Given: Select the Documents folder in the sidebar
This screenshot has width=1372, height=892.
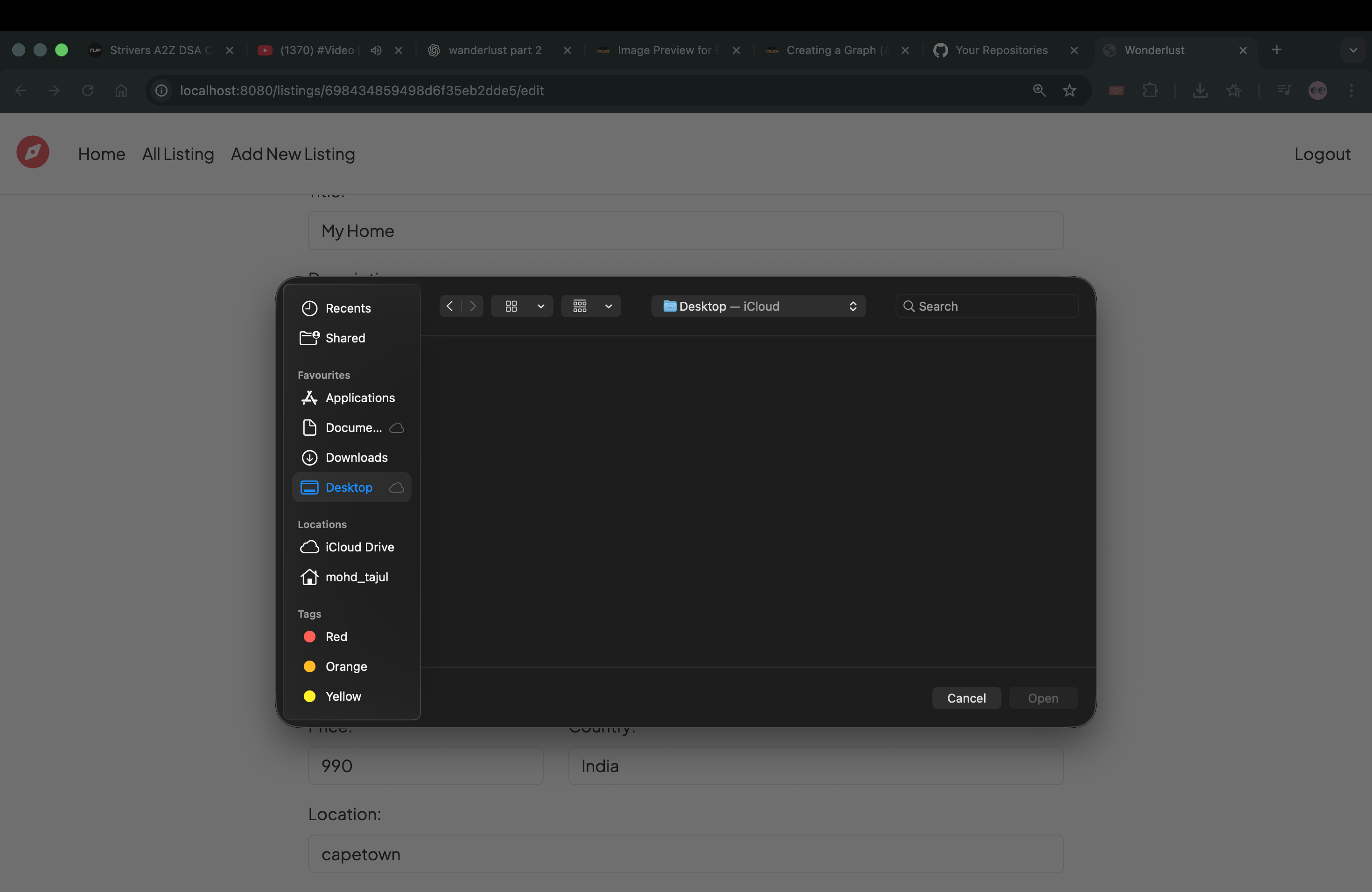Looking at the screenshot, I should (352, 427).
